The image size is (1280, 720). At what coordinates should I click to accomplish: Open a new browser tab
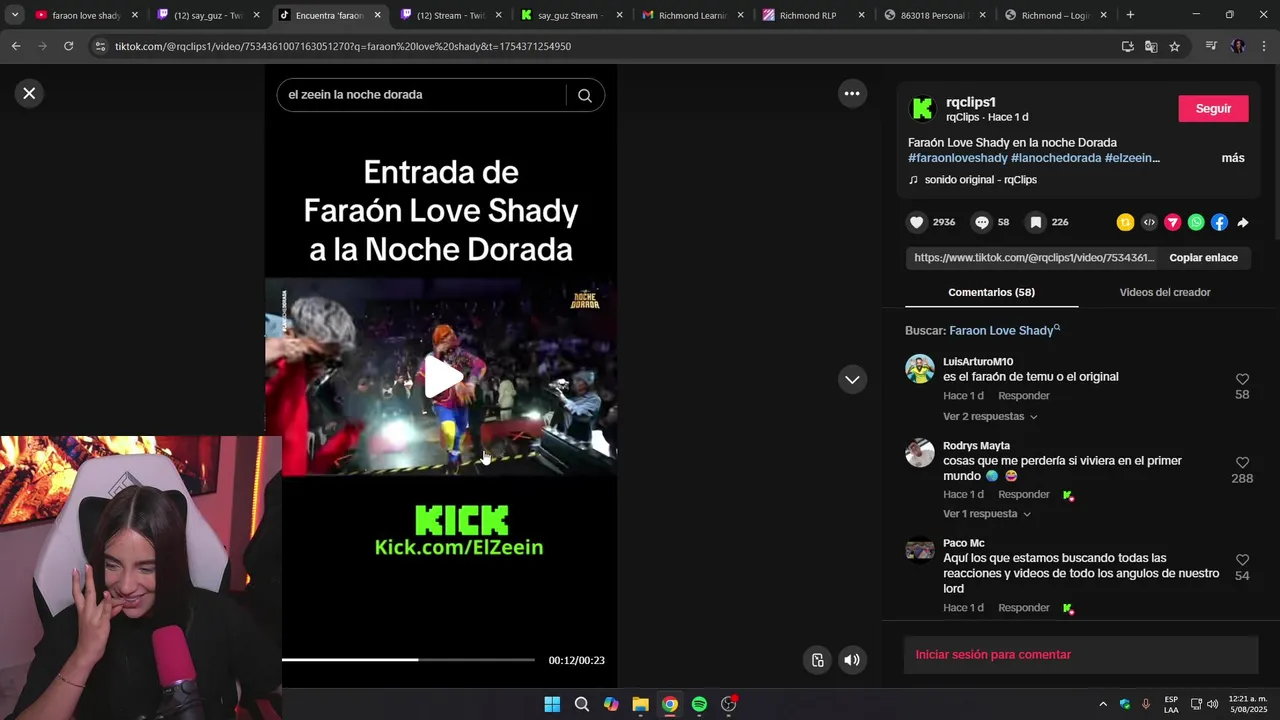1130,15
